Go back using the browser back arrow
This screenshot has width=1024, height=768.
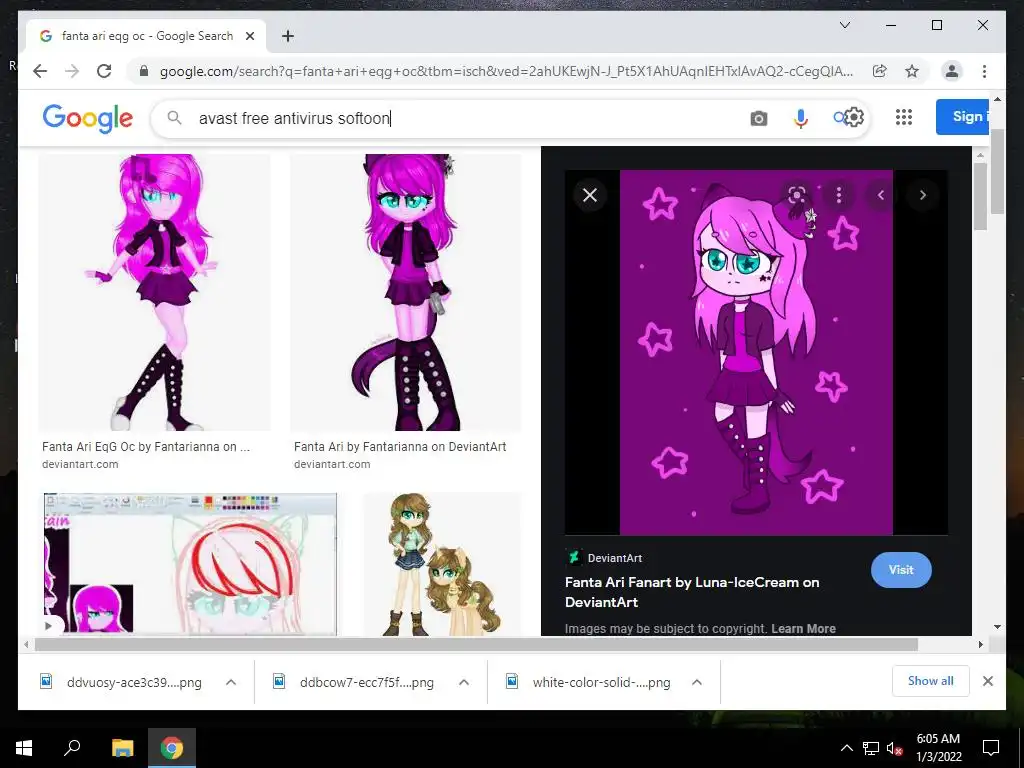pyautogui.click(x=40, y=71)
